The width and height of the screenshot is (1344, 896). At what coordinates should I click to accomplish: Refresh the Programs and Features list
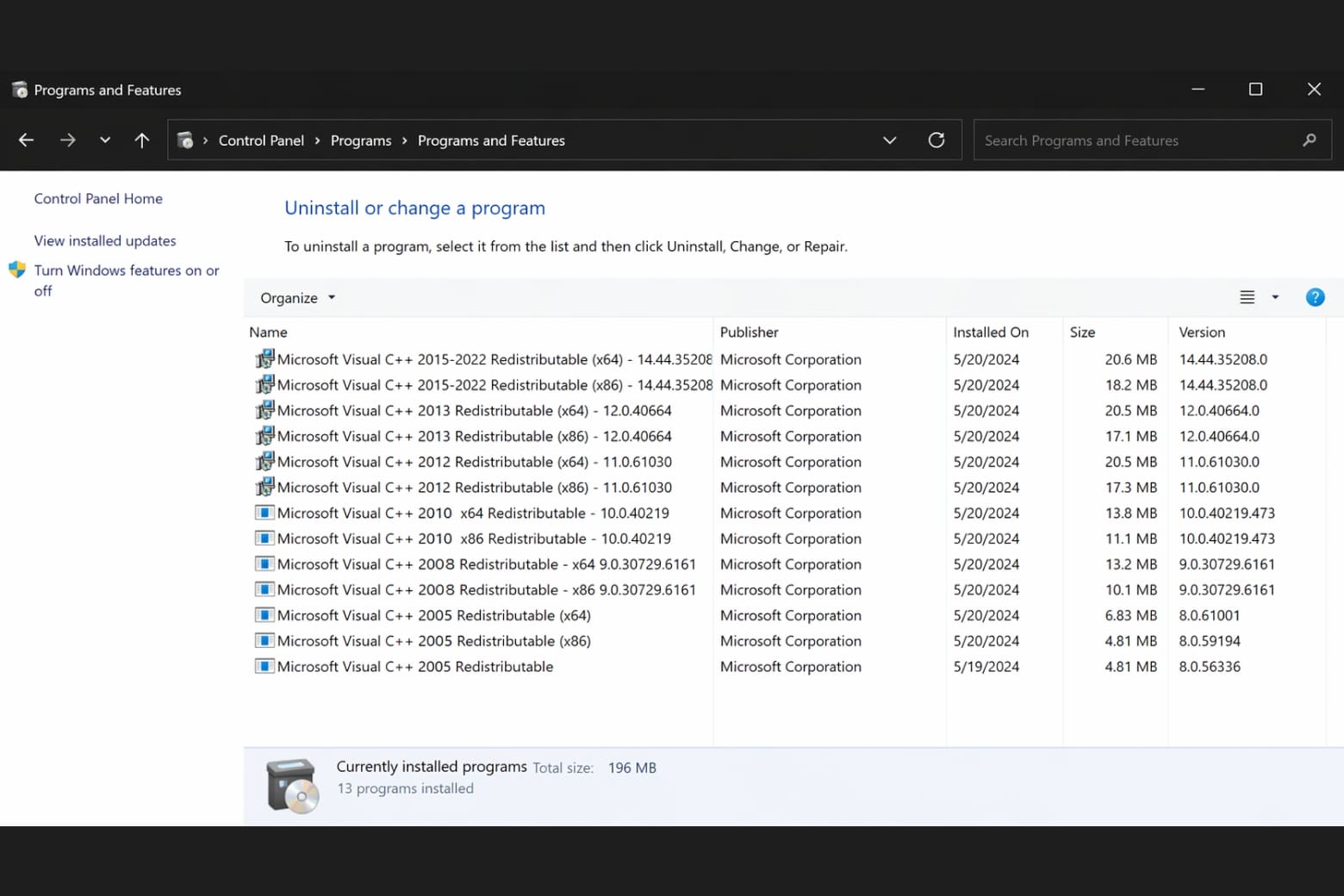tap(936, 140)
